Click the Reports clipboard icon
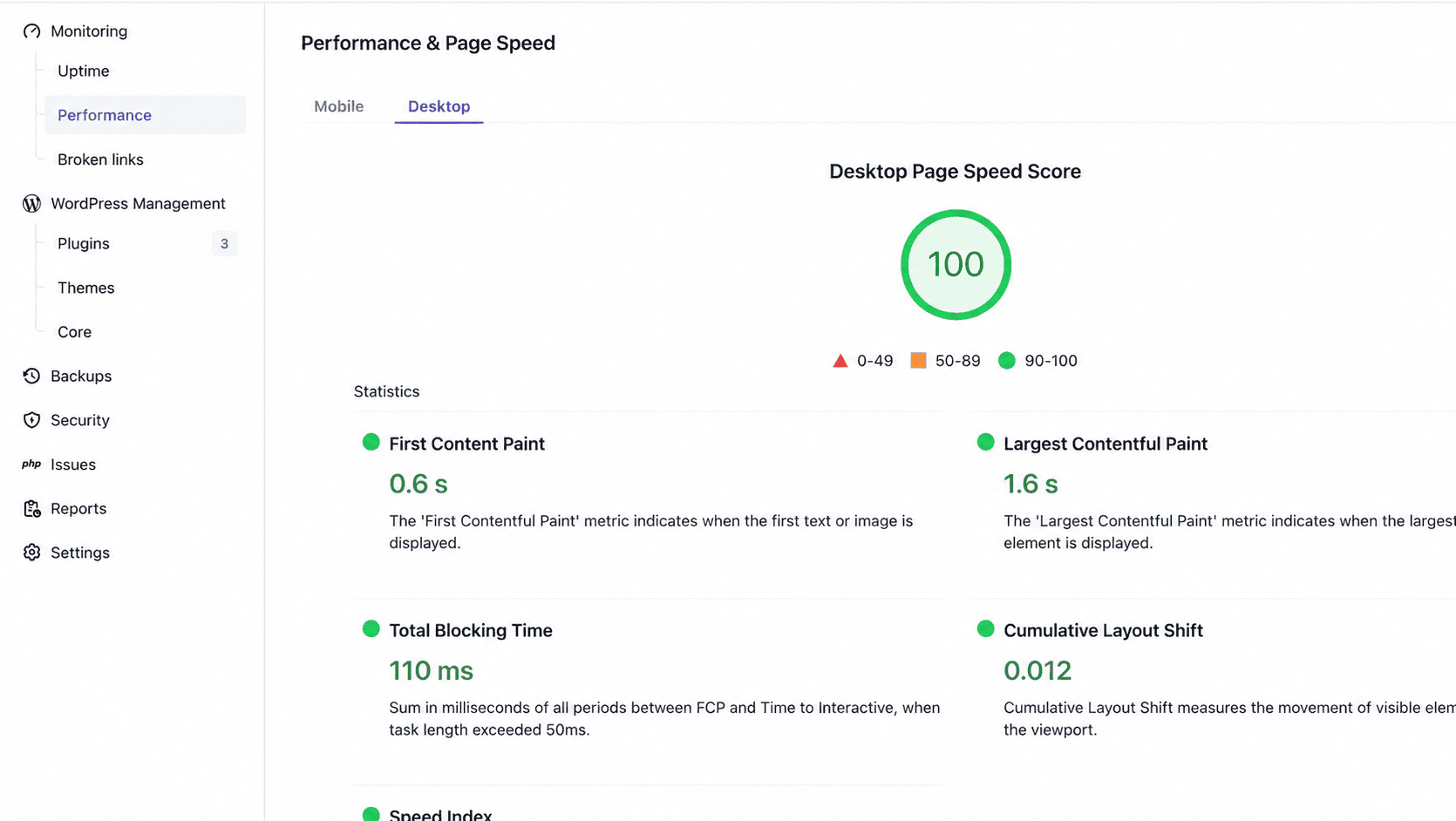The height and width of the screenshot is (821, 1456). pyautogui.click(x=32, y=509)
